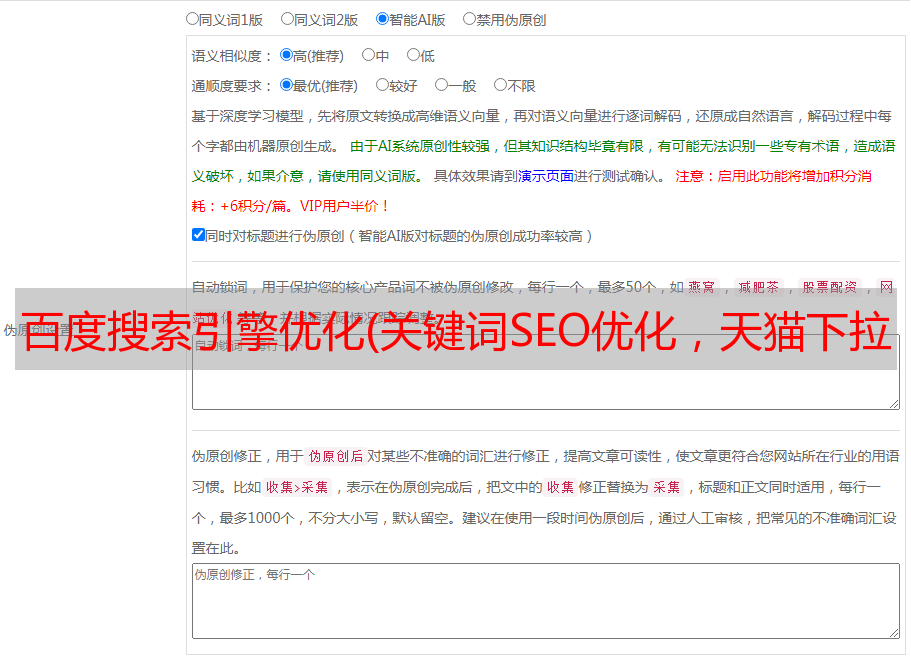Select 禁用伪原创 radio option

(469, 19)
